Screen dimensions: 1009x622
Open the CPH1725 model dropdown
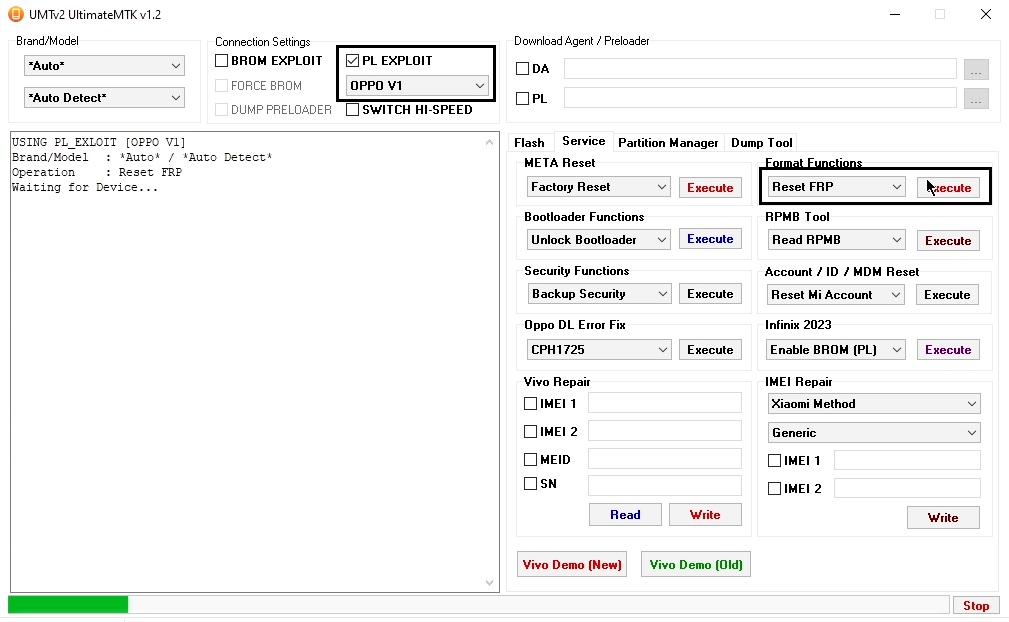(598, 350)
